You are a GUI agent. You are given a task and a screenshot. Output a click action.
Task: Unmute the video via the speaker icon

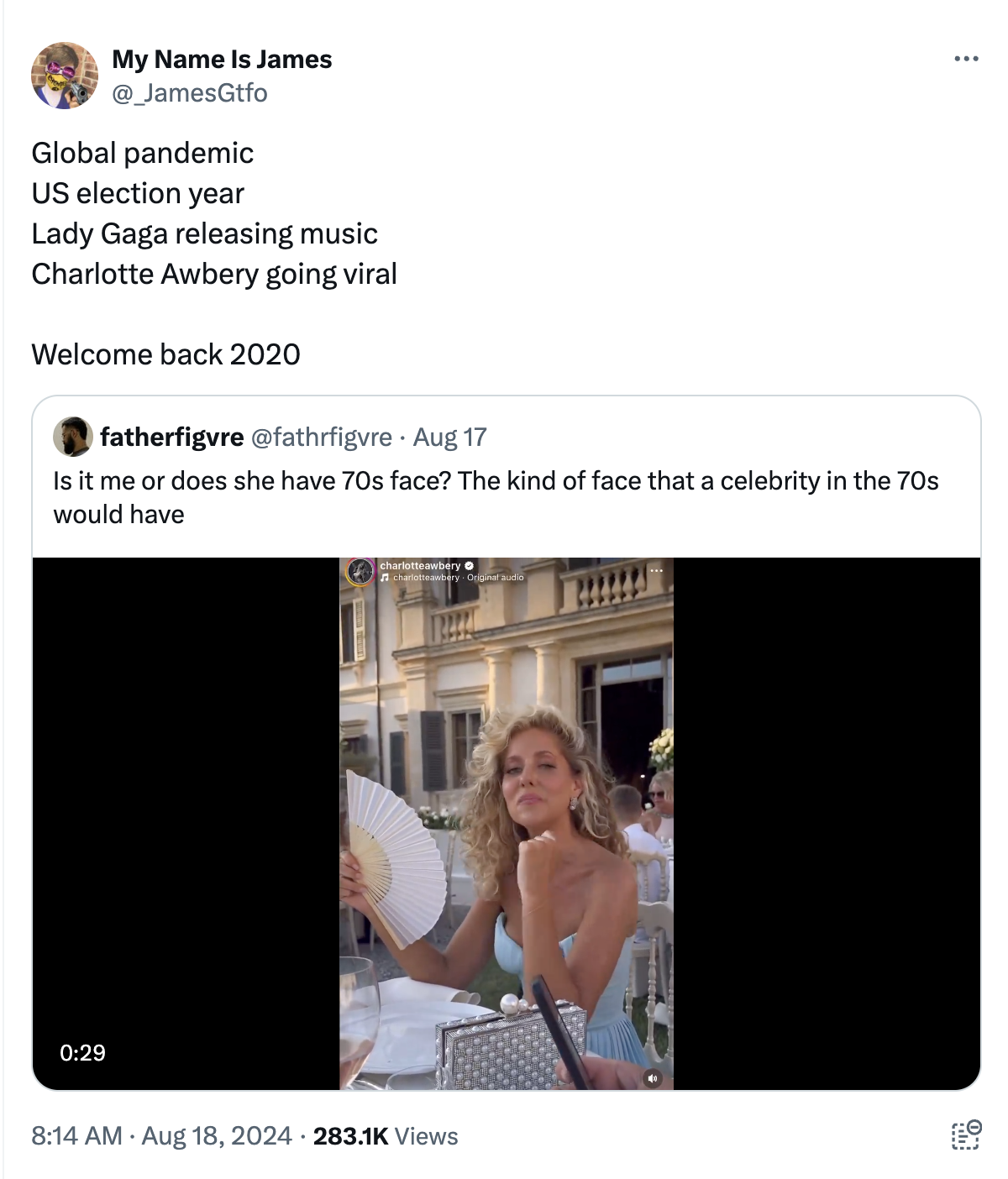[x=653, y=1078]
